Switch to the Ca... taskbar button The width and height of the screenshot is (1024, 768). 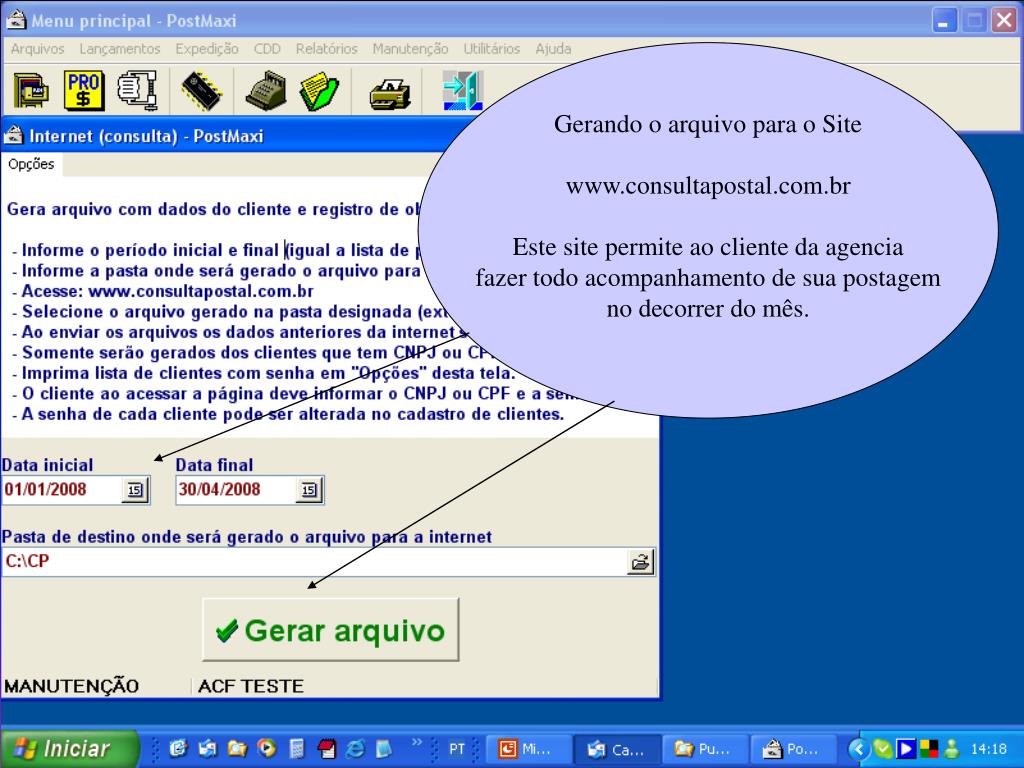[616, 749]
